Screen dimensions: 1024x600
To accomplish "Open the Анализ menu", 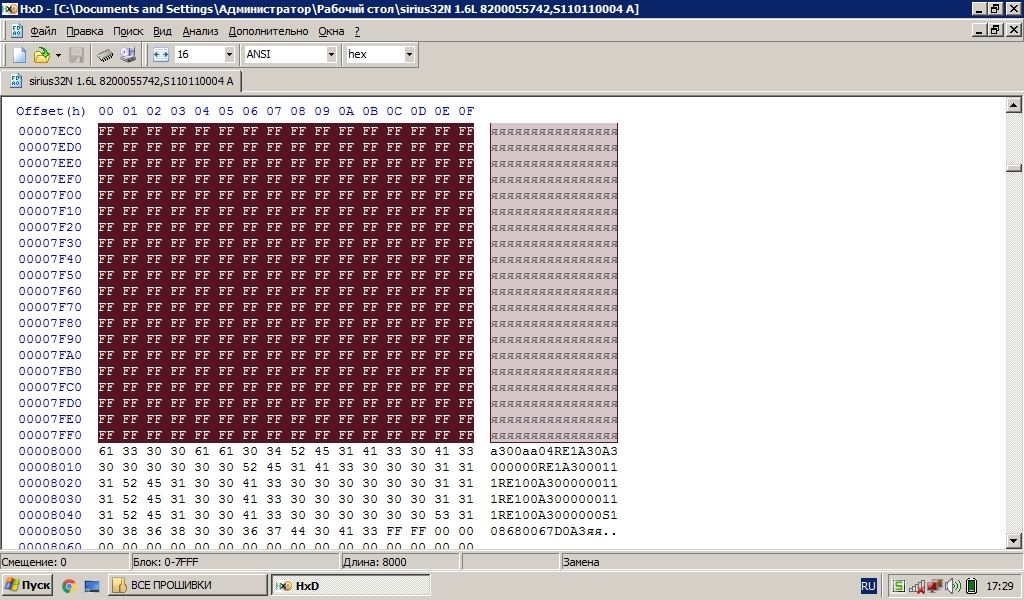I will tap(200, 31).
